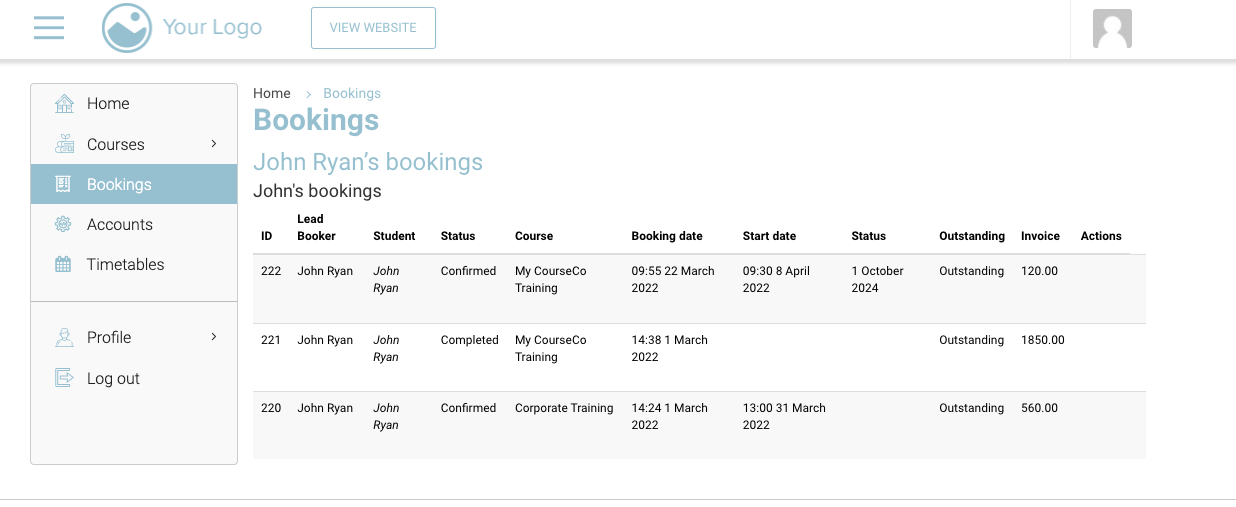Viewport: 1236px width, 507px height.
Task: Click the Courses icon in sidebar
Action: [64, 144]
